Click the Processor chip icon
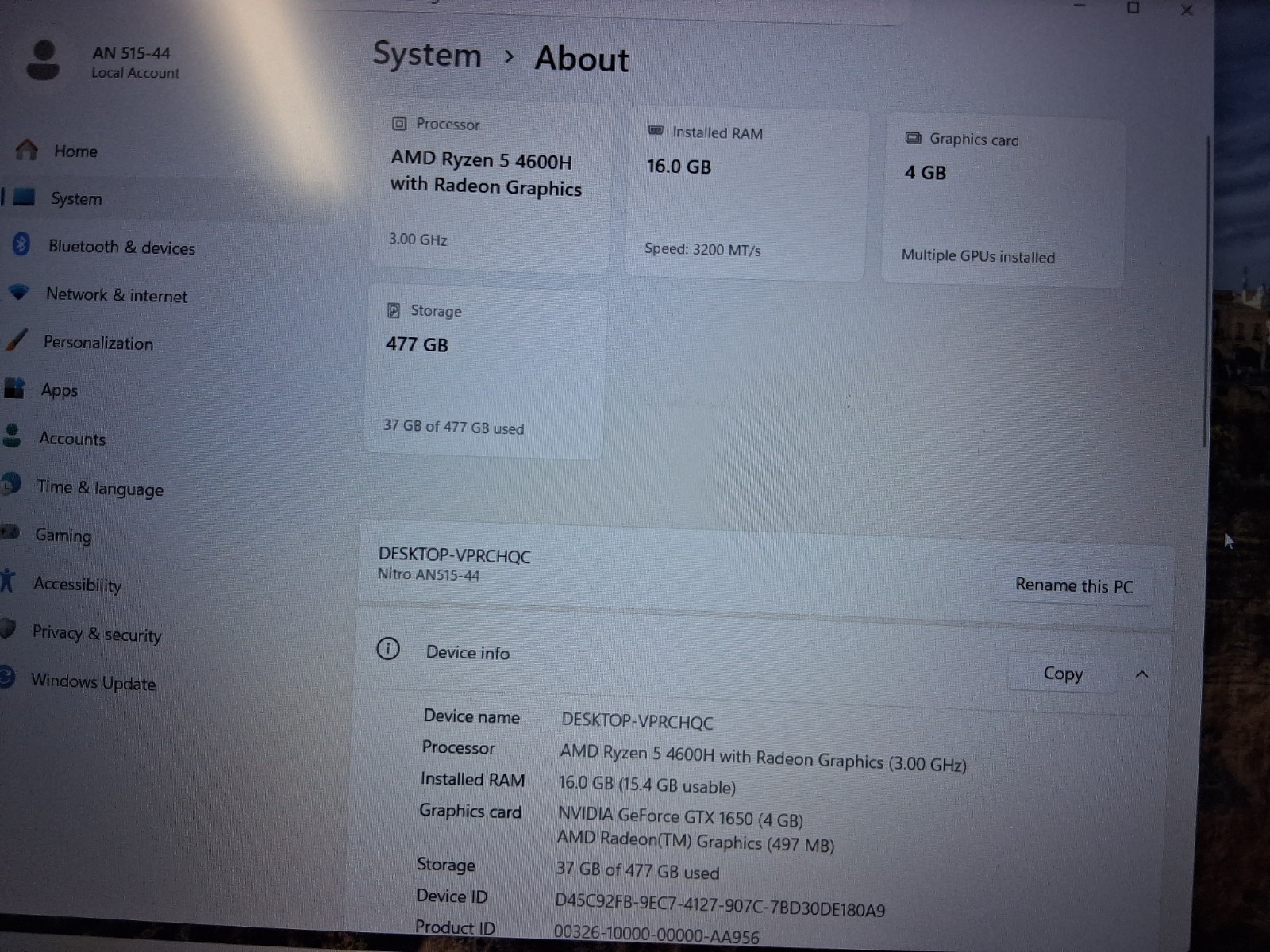 pyautogui.click(x=399, y=123)
